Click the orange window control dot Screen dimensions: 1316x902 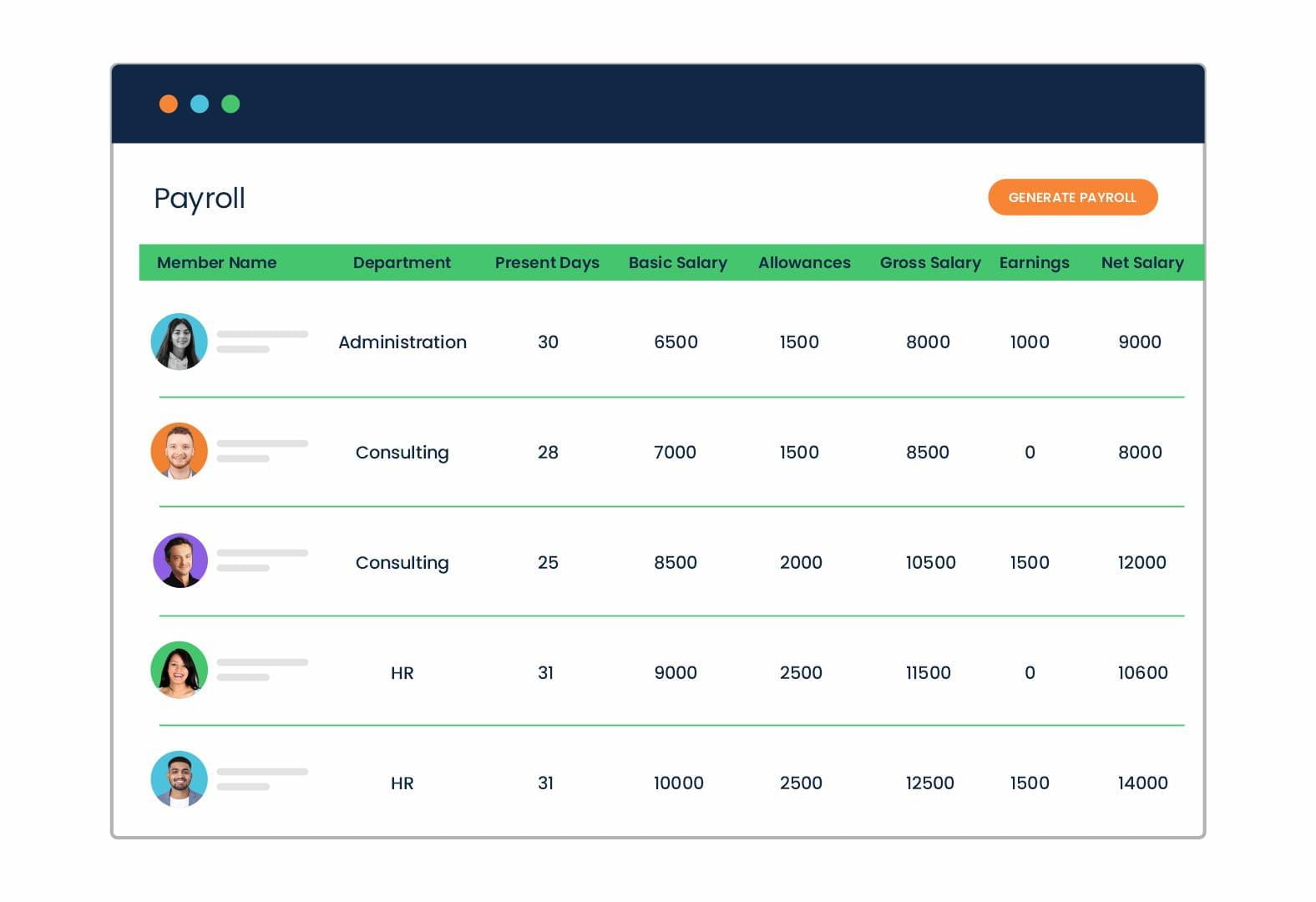tap(169, 104)
